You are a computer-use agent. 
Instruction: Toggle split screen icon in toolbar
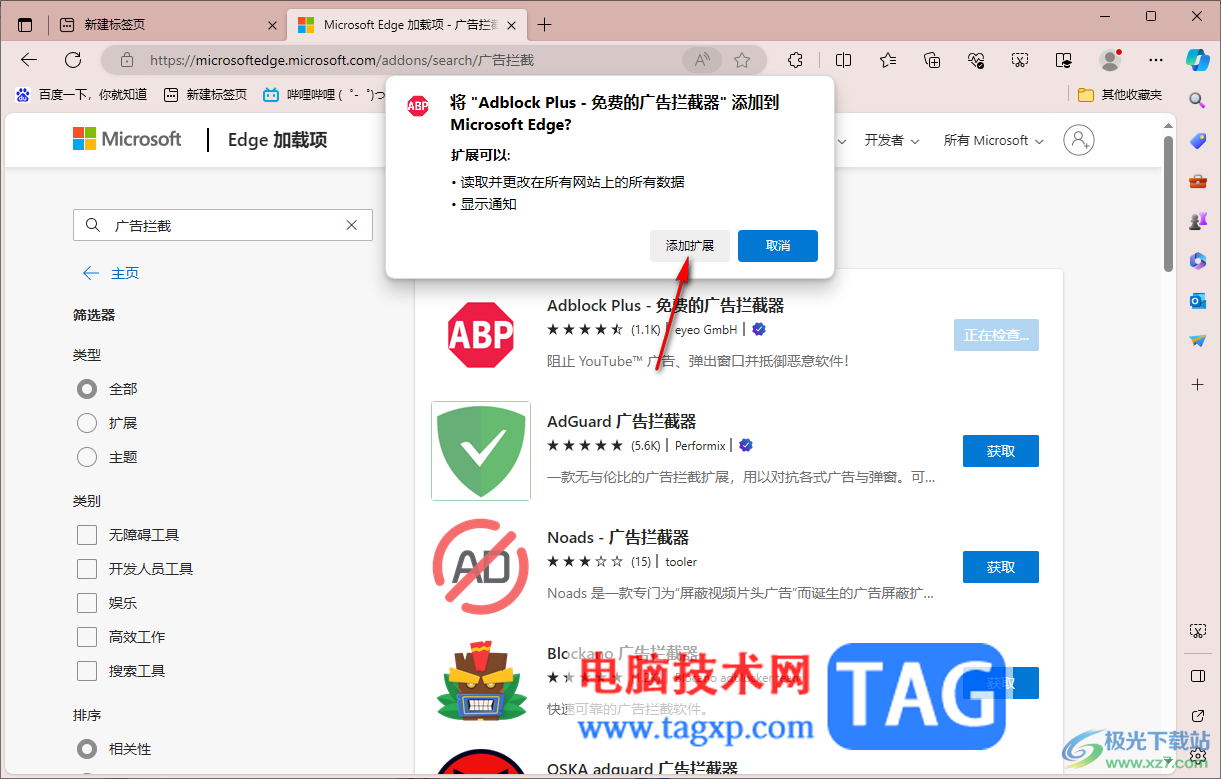843,60
